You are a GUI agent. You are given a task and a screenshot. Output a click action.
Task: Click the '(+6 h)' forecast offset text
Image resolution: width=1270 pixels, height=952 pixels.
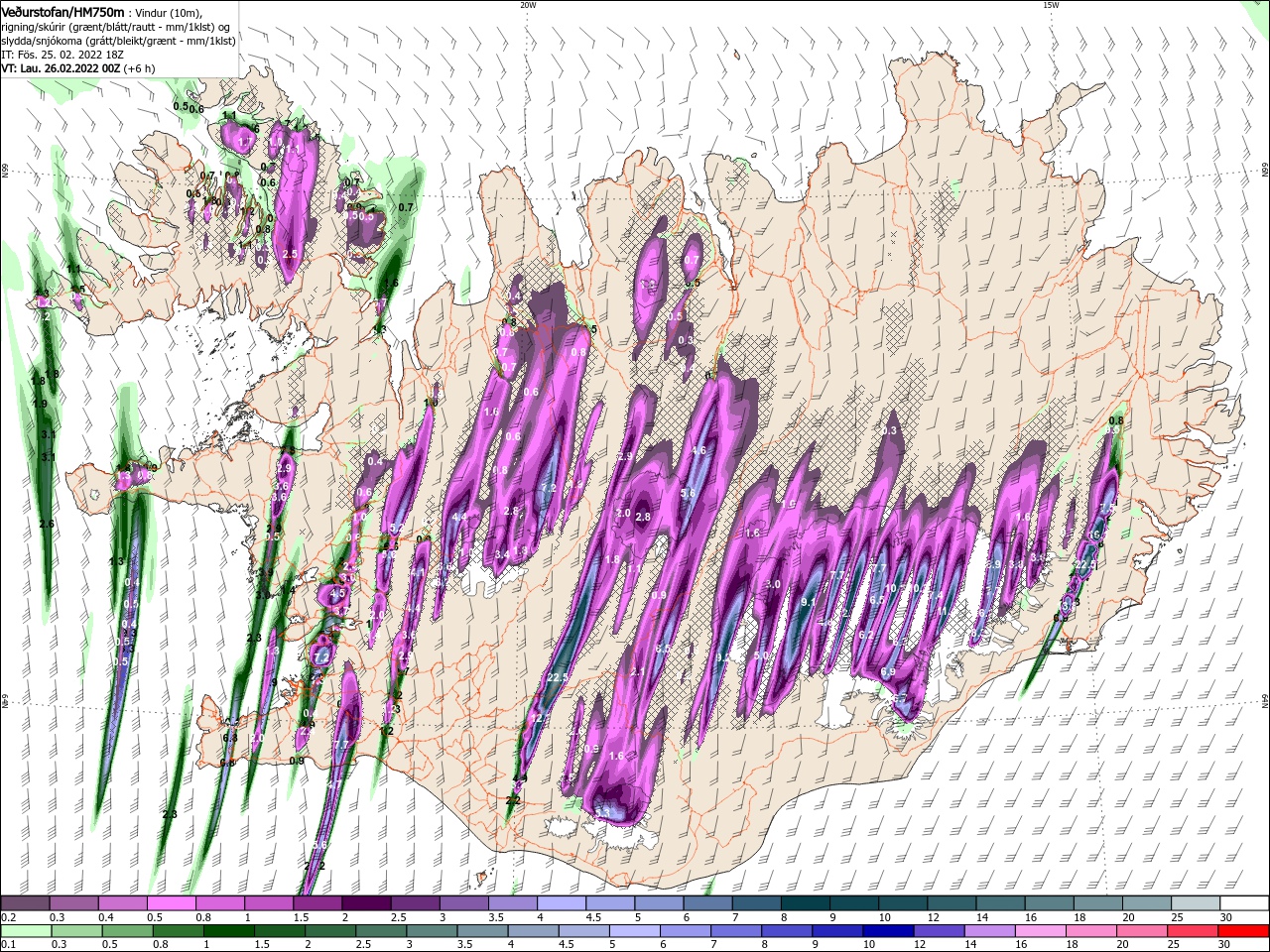(140, 68)
